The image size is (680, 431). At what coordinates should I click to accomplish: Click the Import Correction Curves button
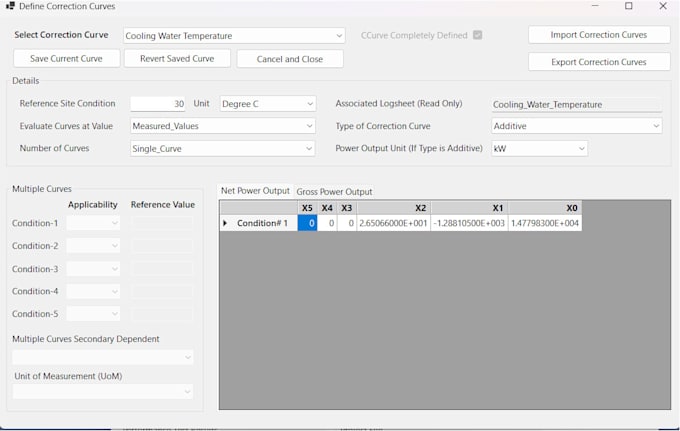pyautogui.click(x=599, y=35)
